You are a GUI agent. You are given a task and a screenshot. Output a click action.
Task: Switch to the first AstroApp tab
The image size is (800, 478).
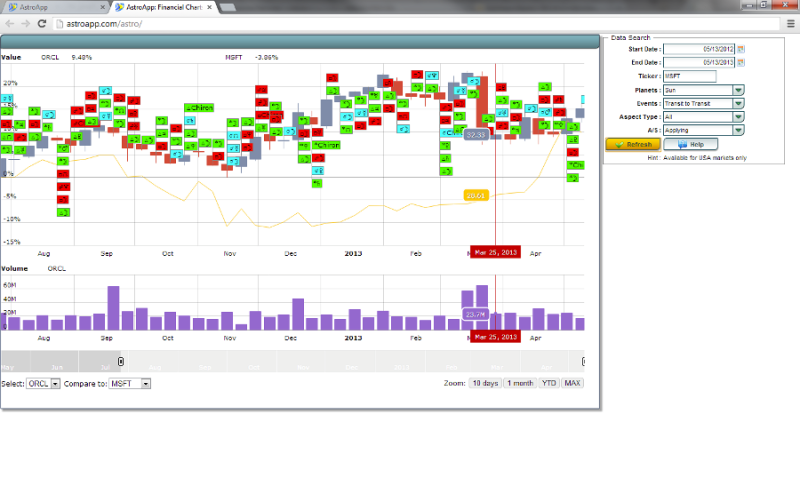tap(50, 7)
